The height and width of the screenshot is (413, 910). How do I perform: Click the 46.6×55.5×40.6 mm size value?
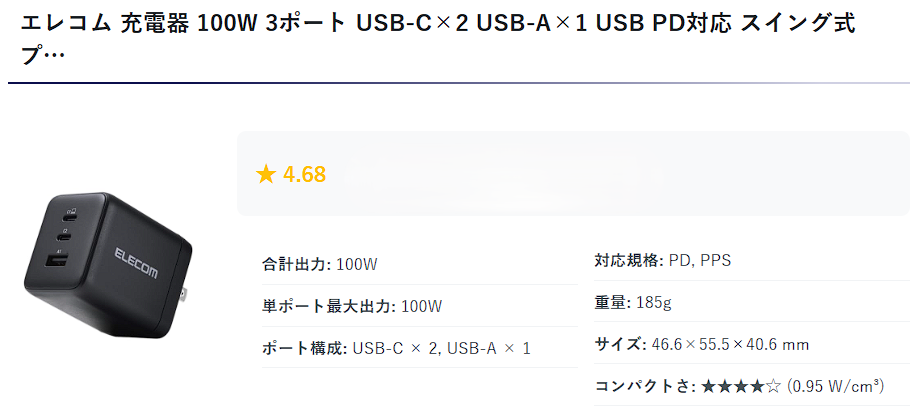point(730,344)
